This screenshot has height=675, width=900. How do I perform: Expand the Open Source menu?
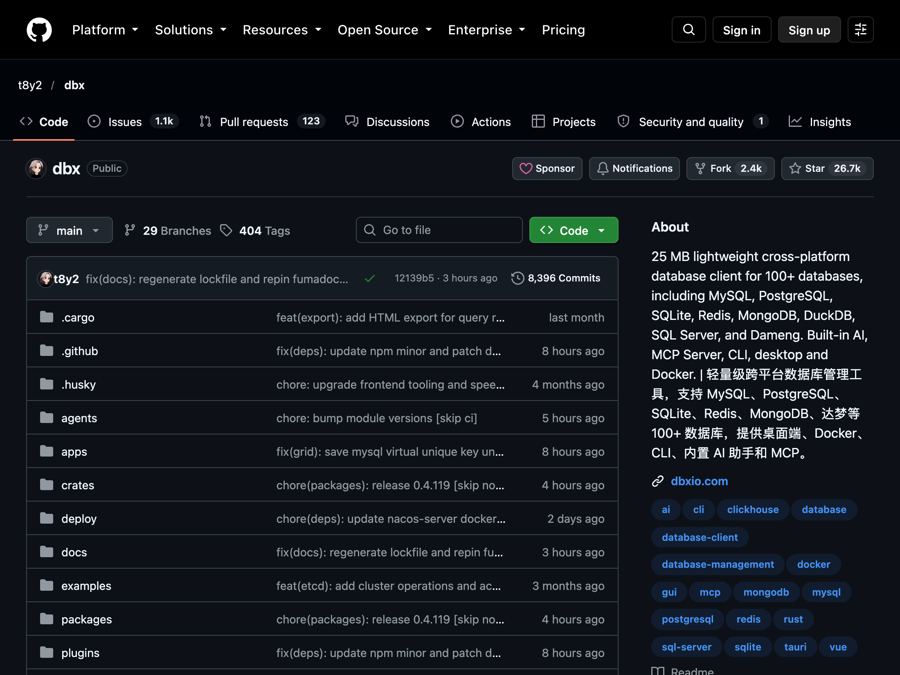(x=385, y=30)
